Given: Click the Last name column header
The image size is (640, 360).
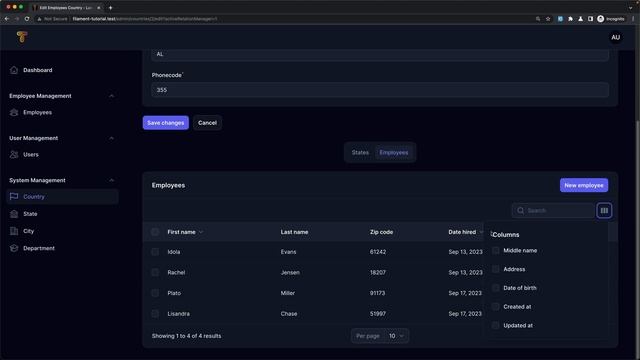Looking at the screenshot, I should coord(294,232).
